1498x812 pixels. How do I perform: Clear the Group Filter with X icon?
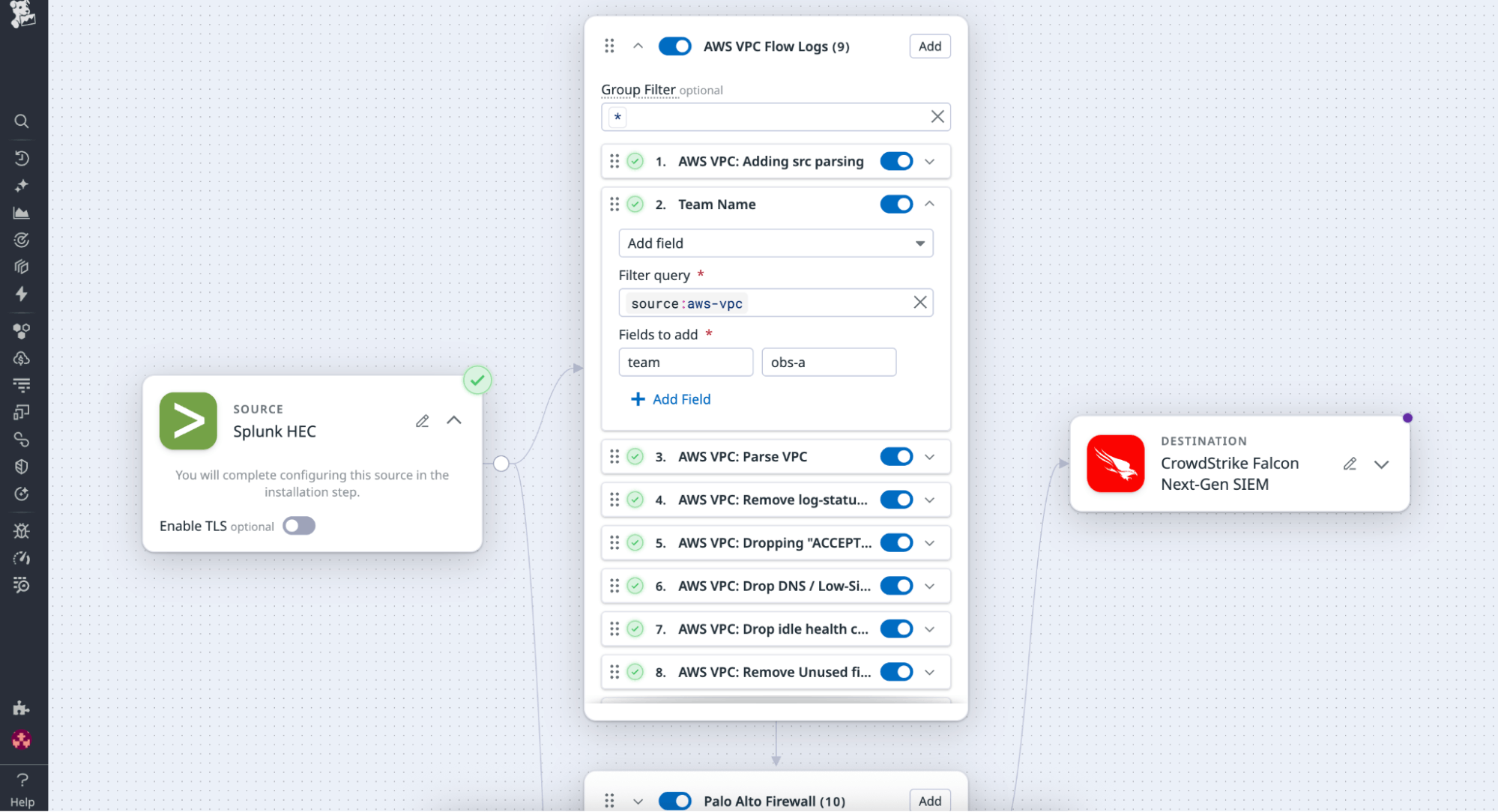coord(937,117)
